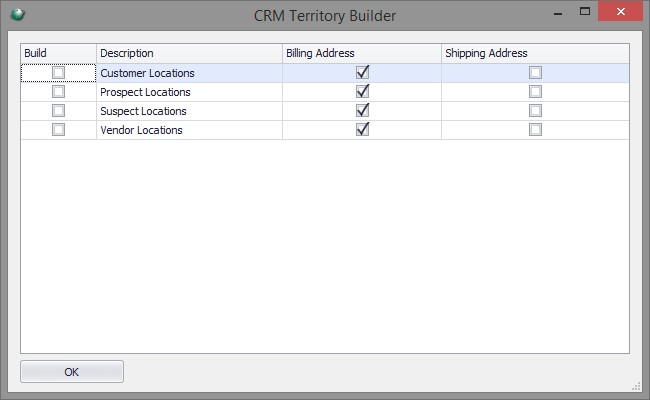The height and width of the screenshot is (400, 650).
Task: Uncheck Billing Address for Vendor Locations
Action: pos(362,129)
